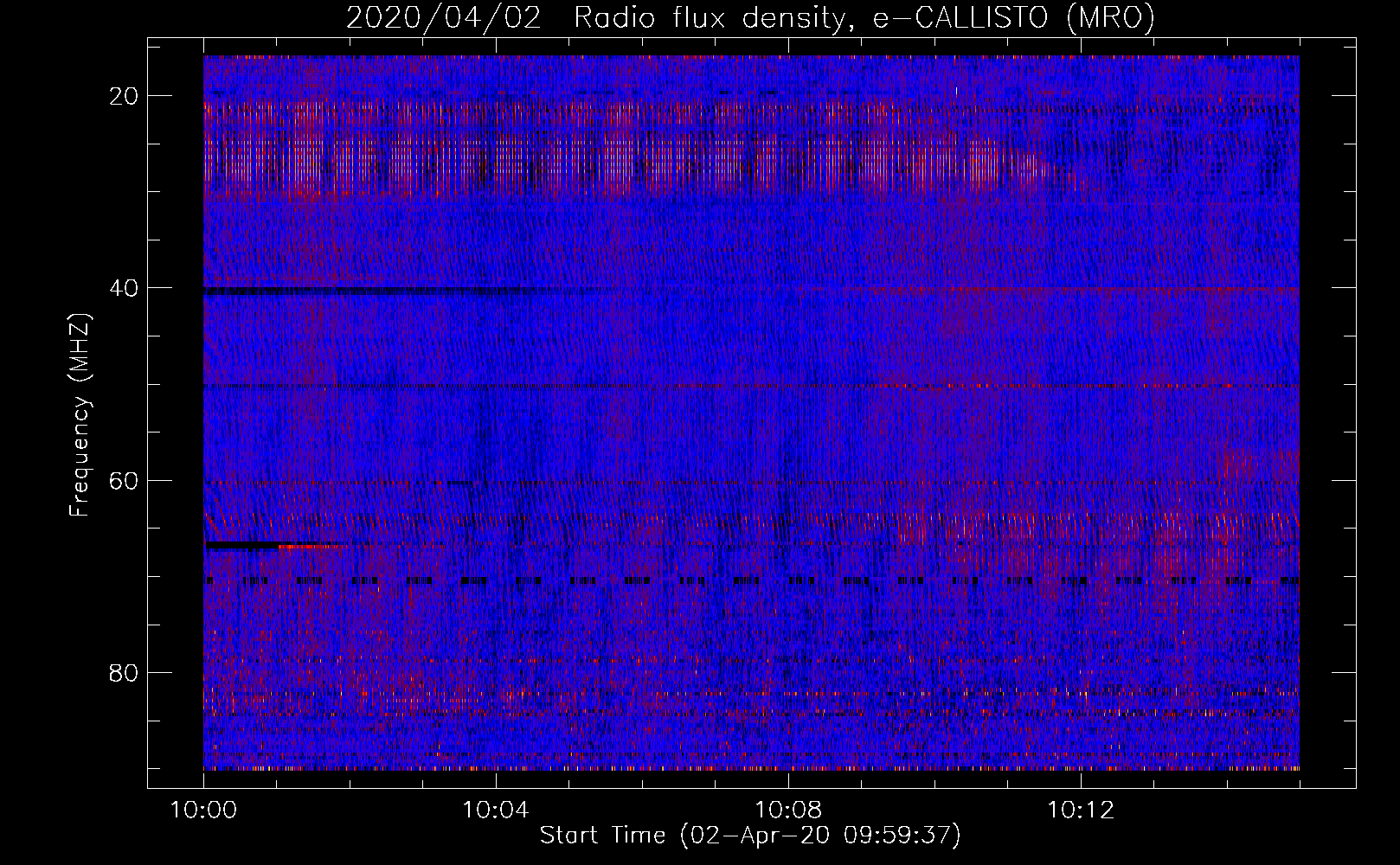Click the 10:00 time tick label

pos(203,810)
